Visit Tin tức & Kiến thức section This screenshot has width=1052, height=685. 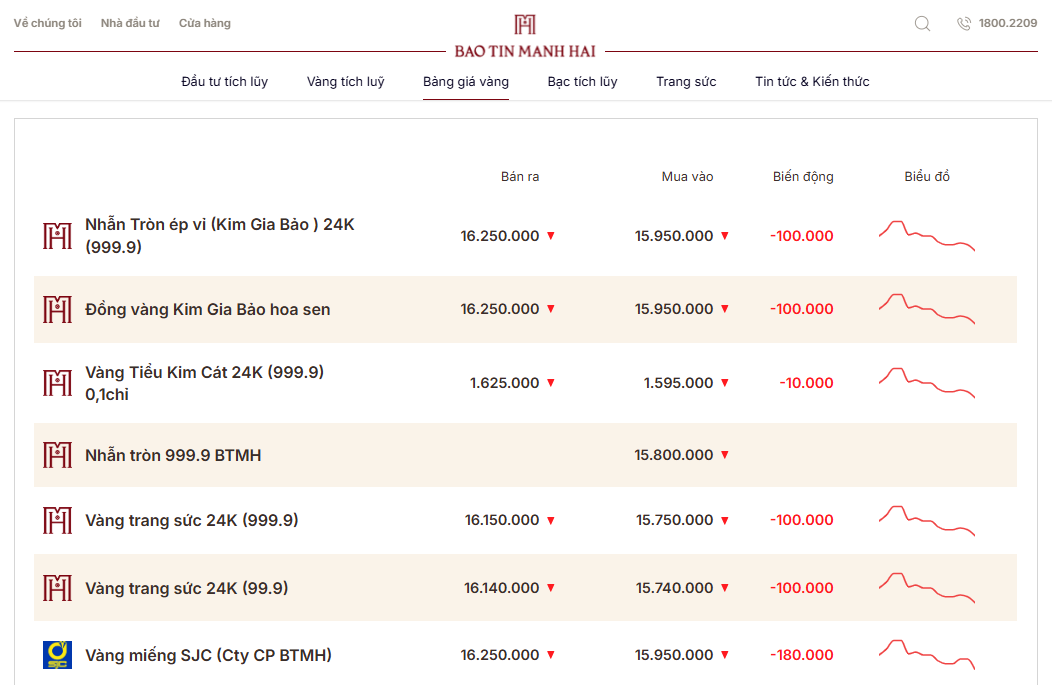point(812,82)
